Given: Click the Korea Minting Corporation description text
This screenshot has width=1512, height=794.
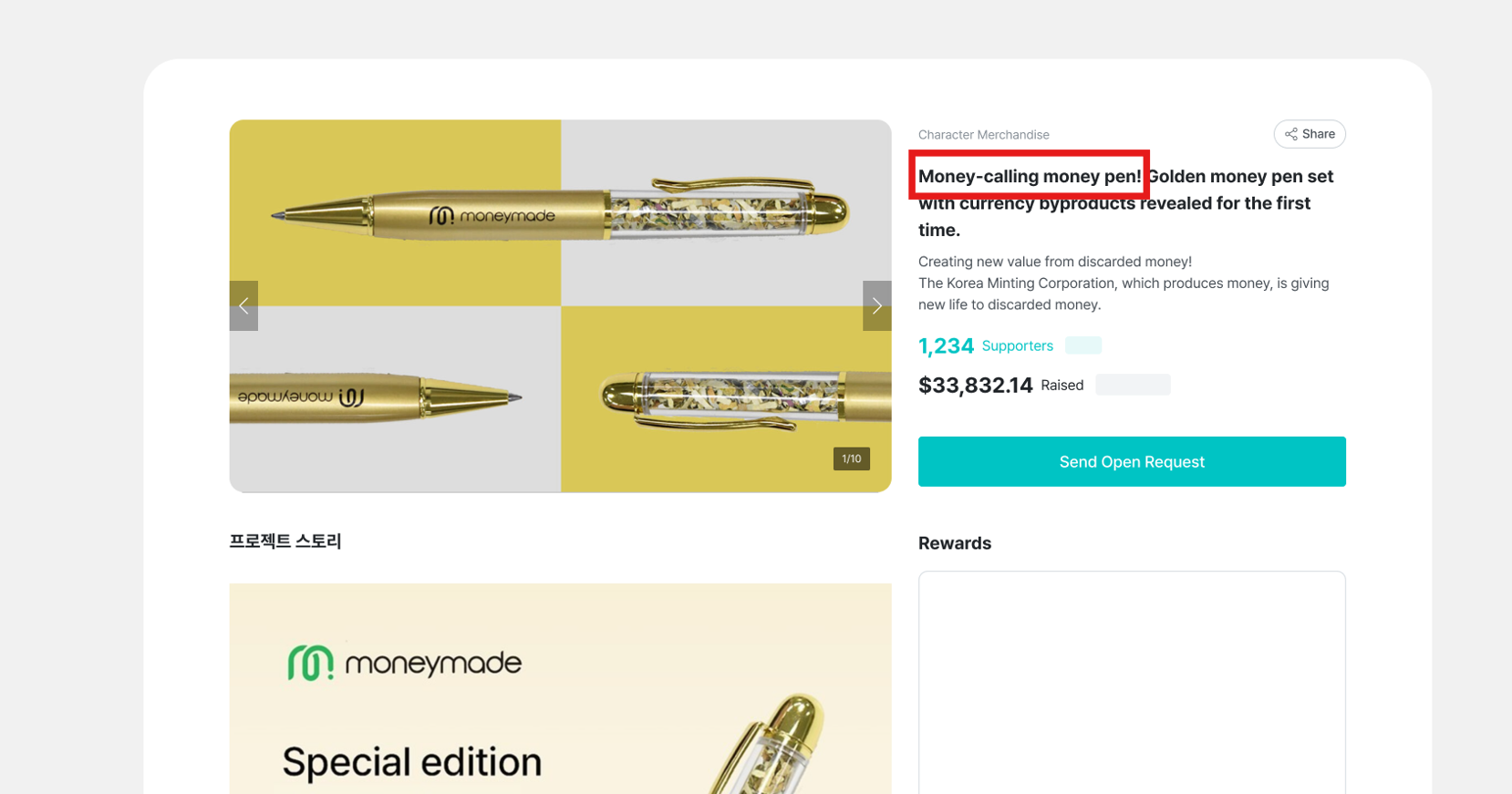Looking at the screenshot, I should pyautogui.click(x=1123, y=284).
